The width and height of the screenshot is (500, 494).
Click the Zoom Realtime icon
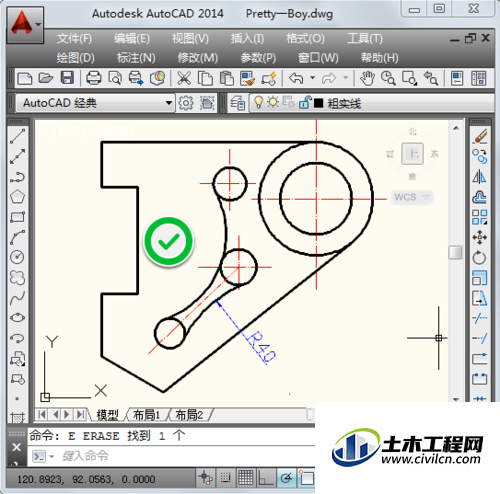tap(388, 79)
